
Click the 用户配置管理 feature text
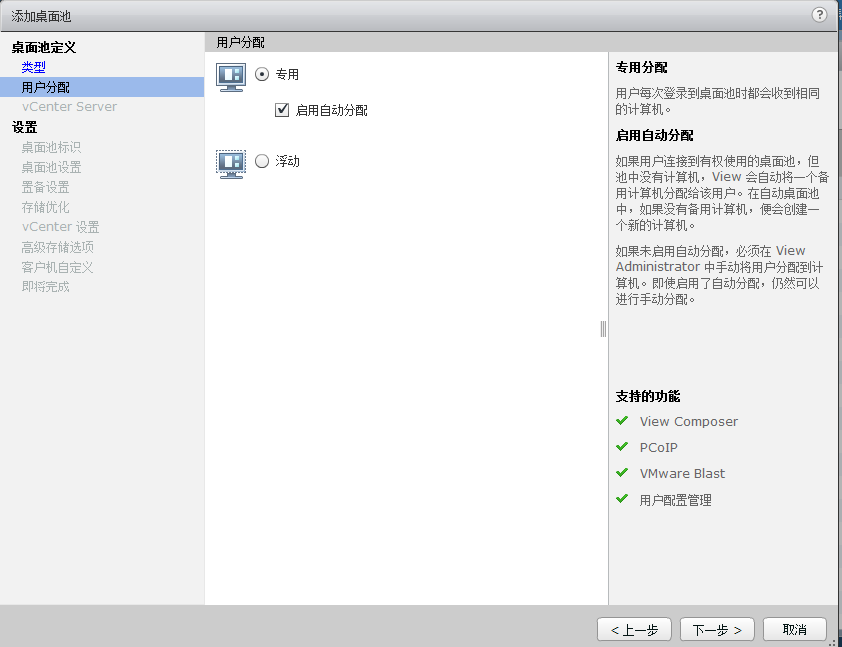[x=676, y=500]
